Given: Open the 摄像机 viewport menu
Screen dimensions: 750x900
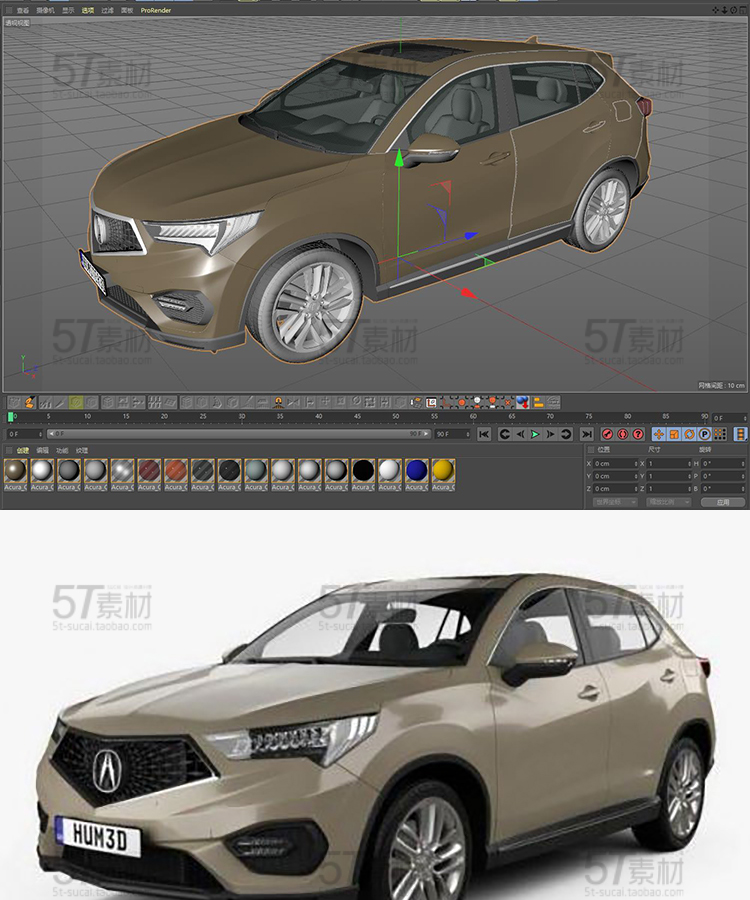Looking at the screenshot, I should 45,10.
